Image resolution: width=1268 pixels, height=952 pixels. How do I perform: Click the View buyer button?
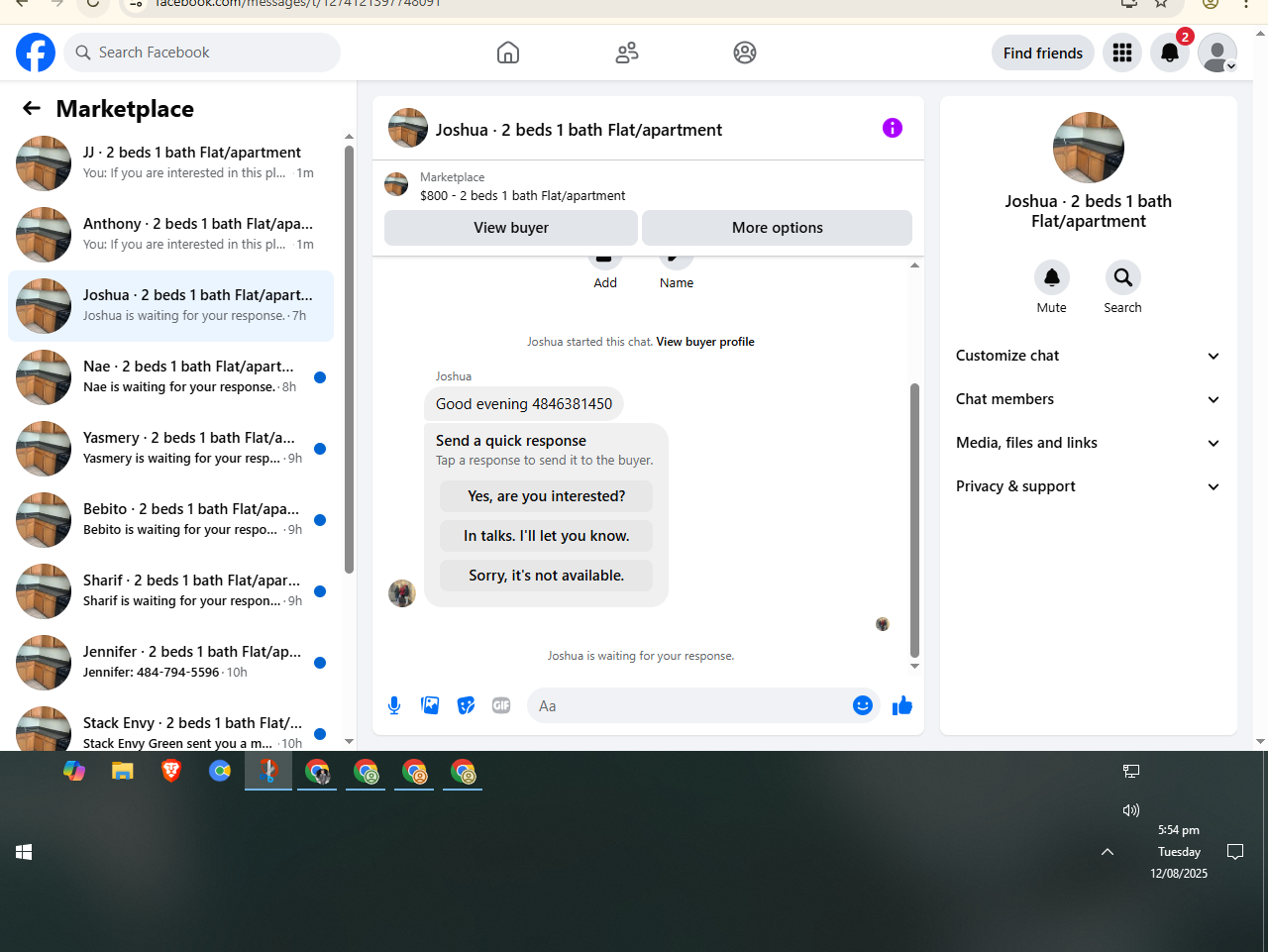[511, 228]
